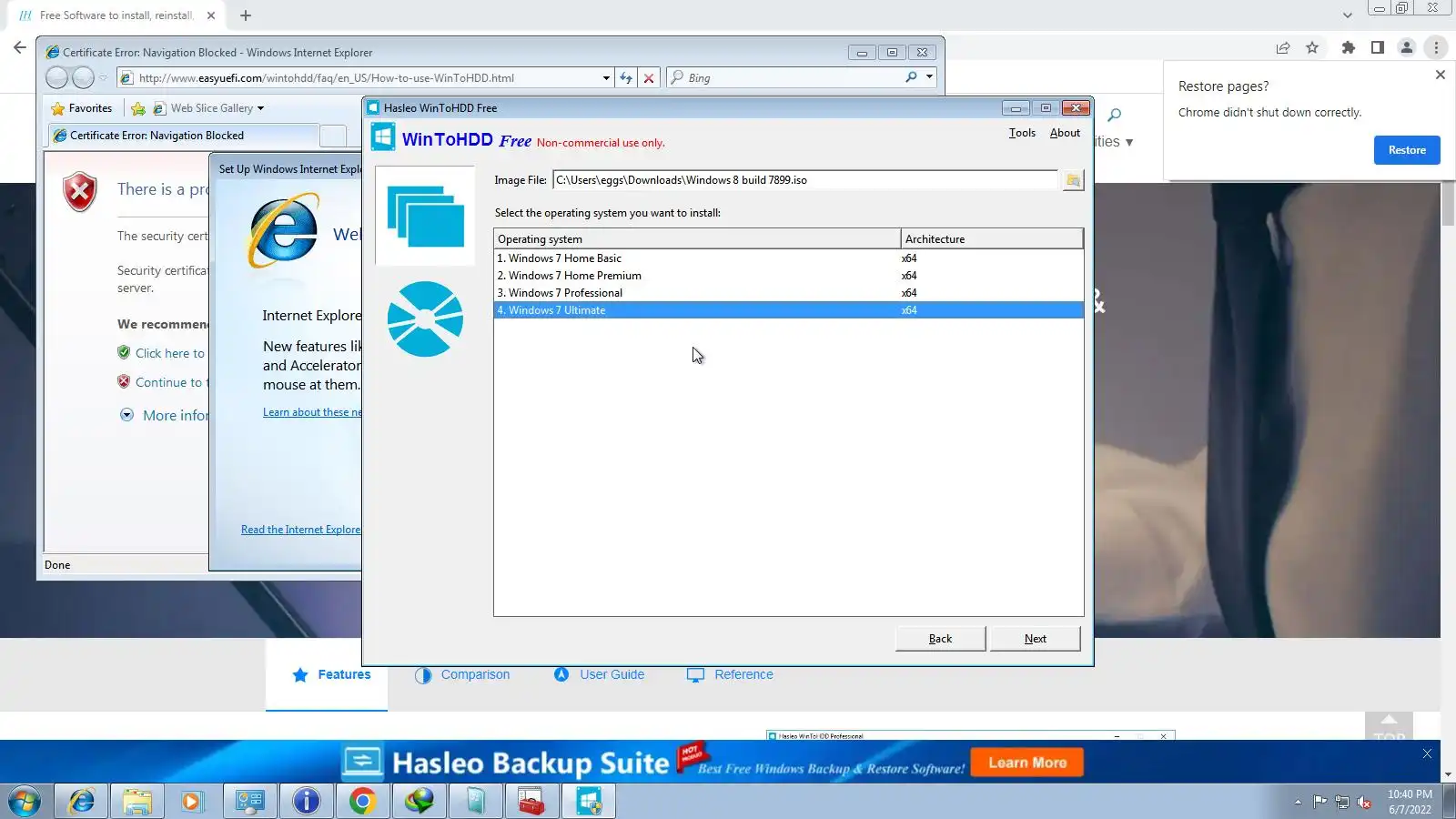
Task: Open IE recent pages dropdown arrow
Action: point(103,78)
